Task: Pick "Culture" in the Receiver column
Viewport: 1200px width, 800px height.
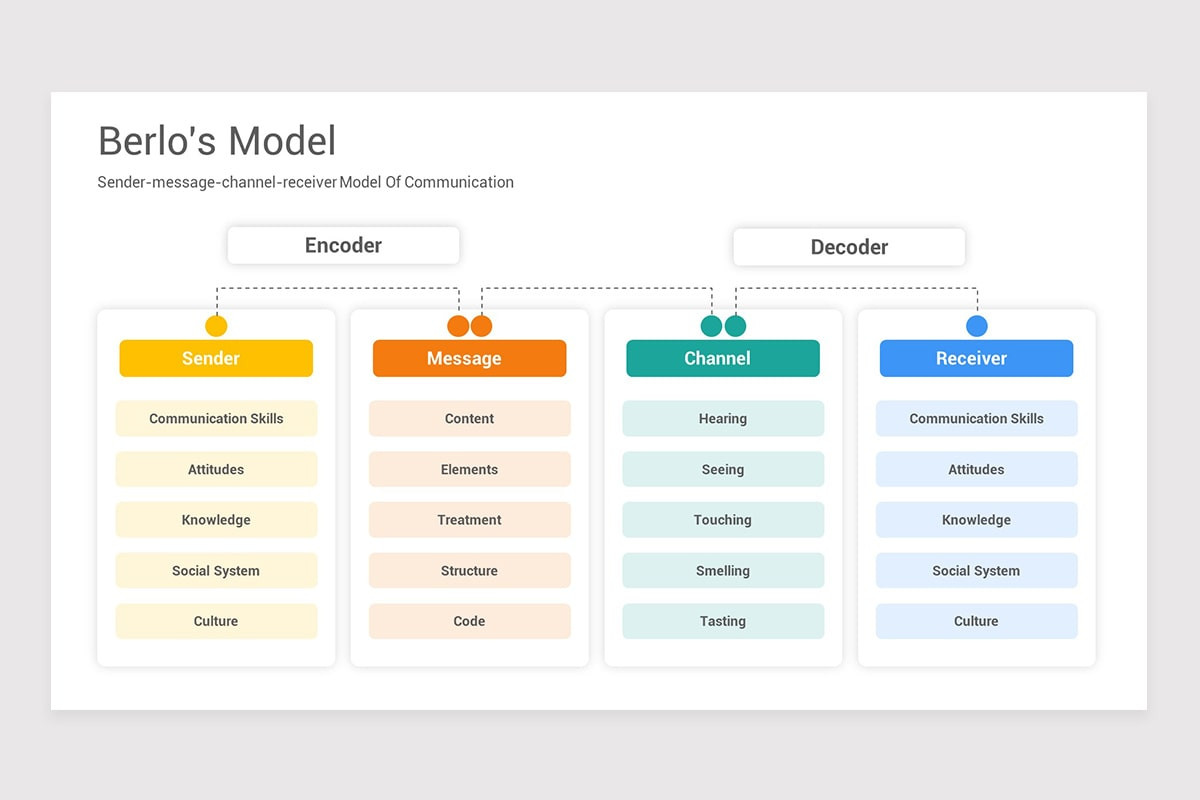Action: 977,621
